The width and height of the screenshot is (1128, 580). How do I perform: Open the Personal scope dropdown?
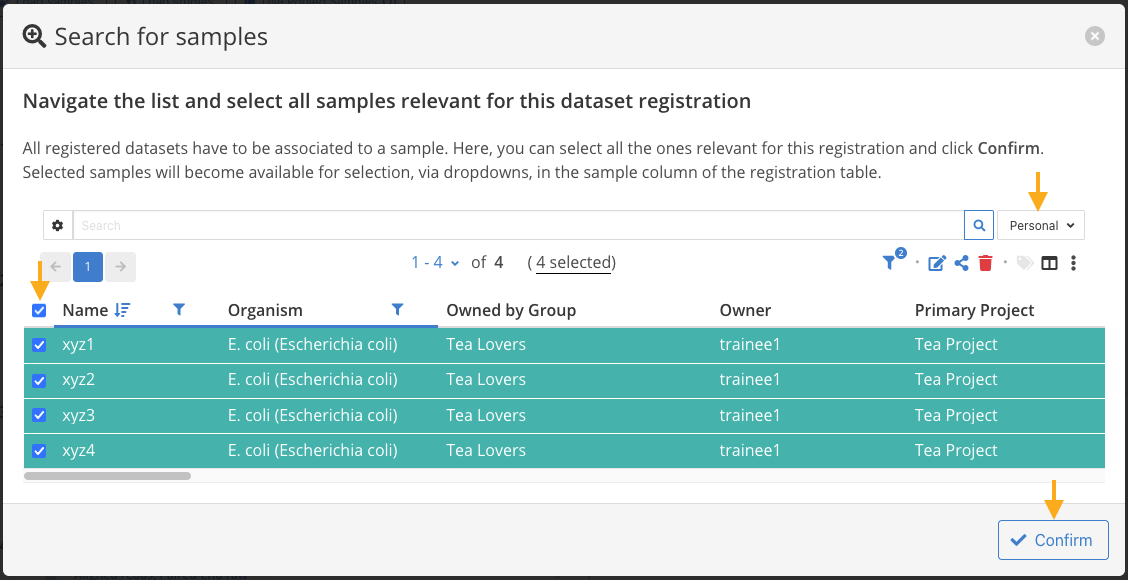click(1041, 225)
